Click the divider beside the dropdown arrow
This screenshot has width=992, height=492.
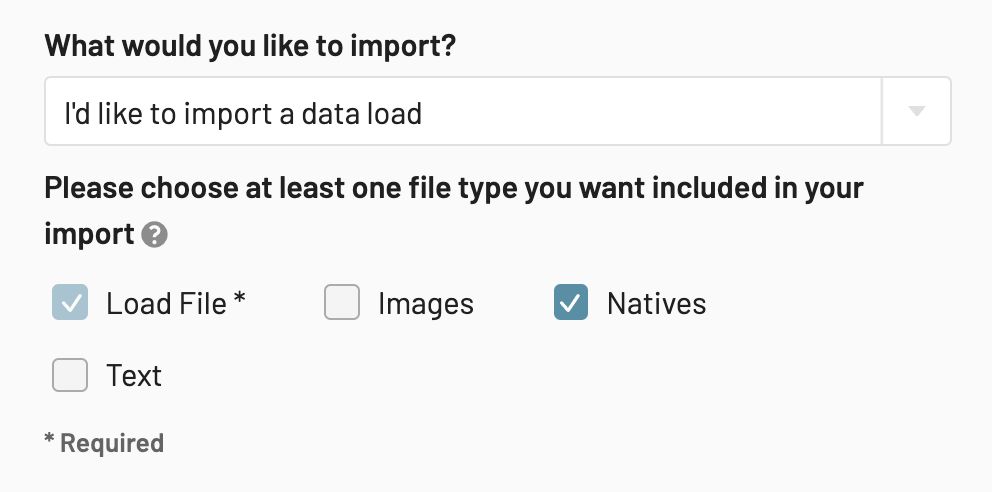point(882,111)
